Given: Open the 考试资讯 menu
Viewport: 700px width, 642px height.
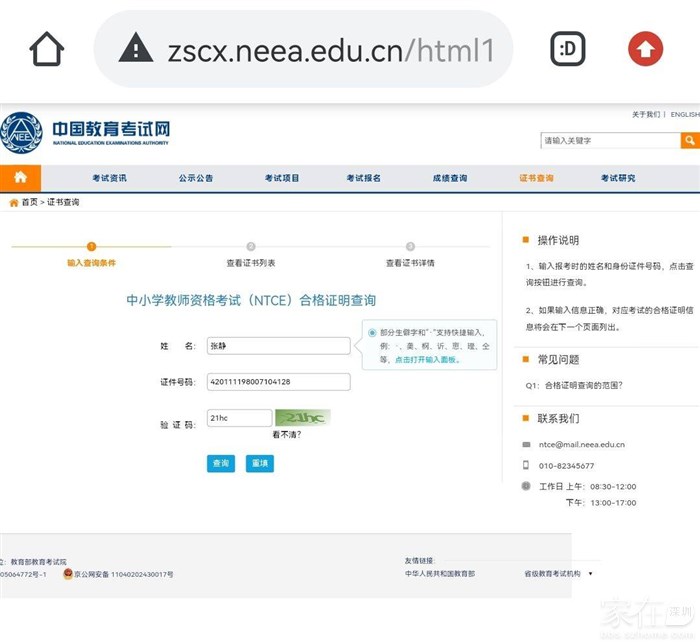Looking at the screenshot, I should point(109,179).
